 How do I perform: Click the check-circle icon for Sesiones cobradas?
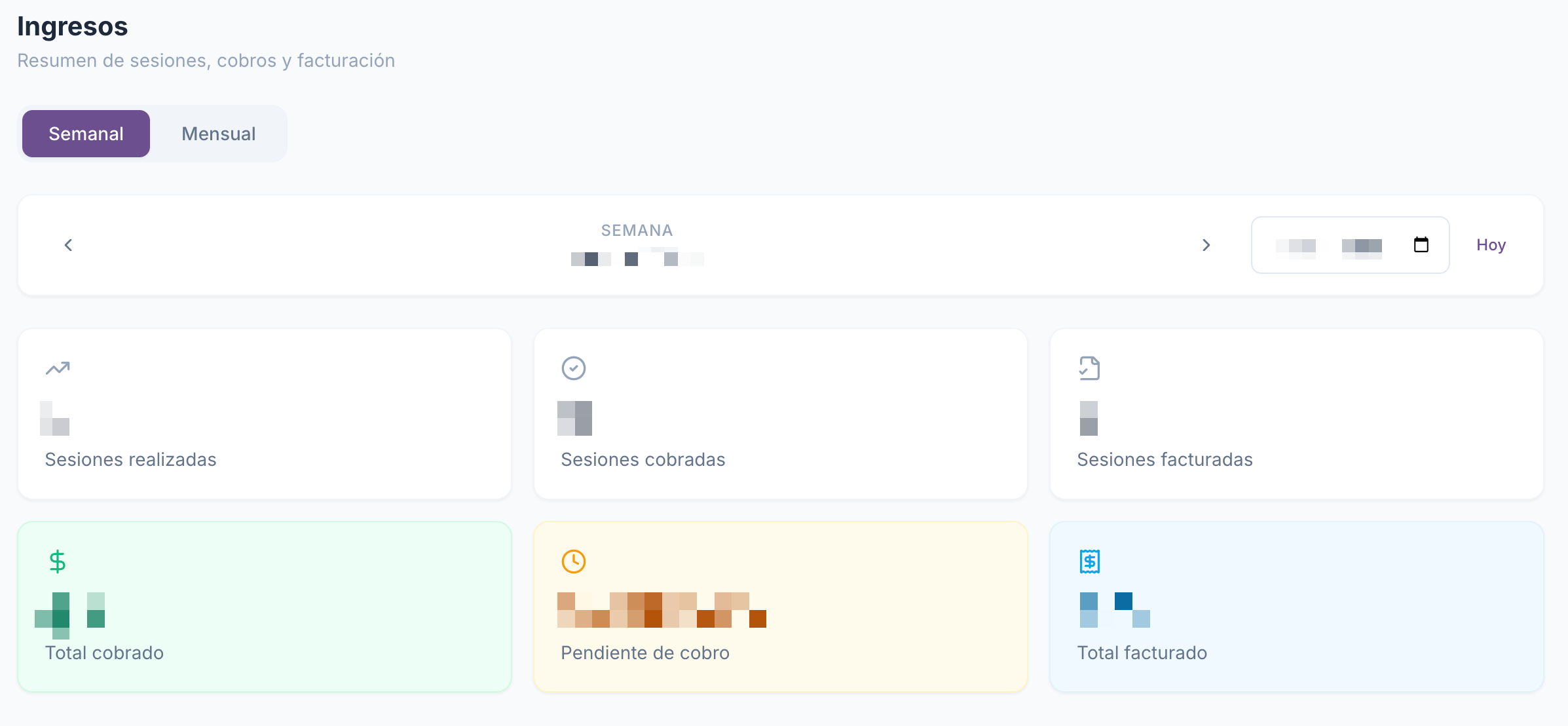click(574, 368)
